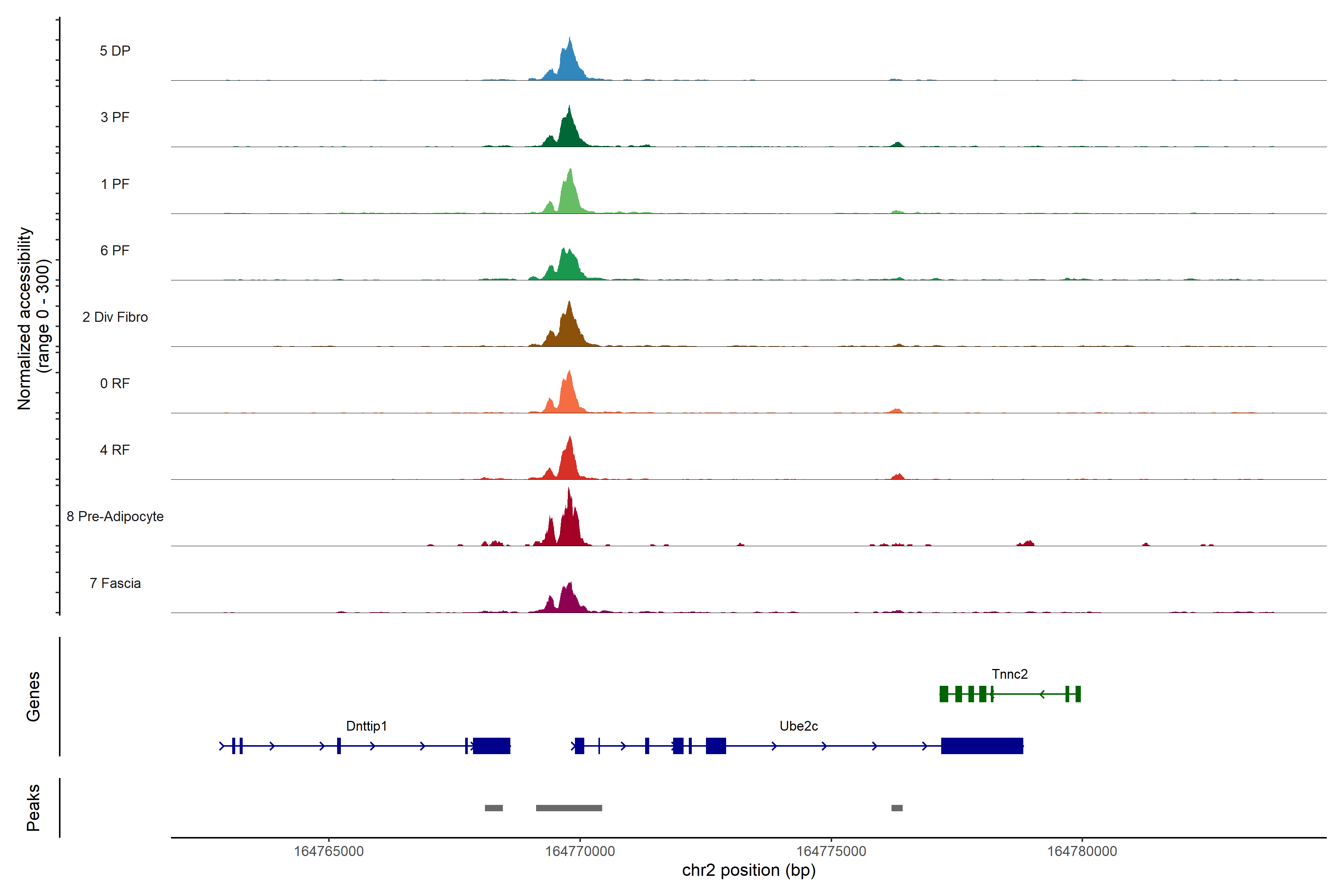Viewport: 1344px width, 896px height.
Task: Click the 5 DP track label
Action: tap(115, 51)
